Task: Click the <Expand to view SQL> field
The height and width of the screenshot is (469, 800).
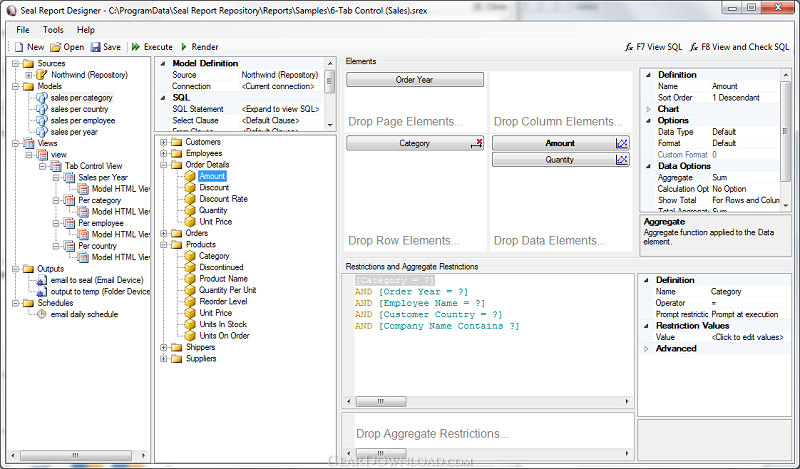Action: (x=281, y=109)
